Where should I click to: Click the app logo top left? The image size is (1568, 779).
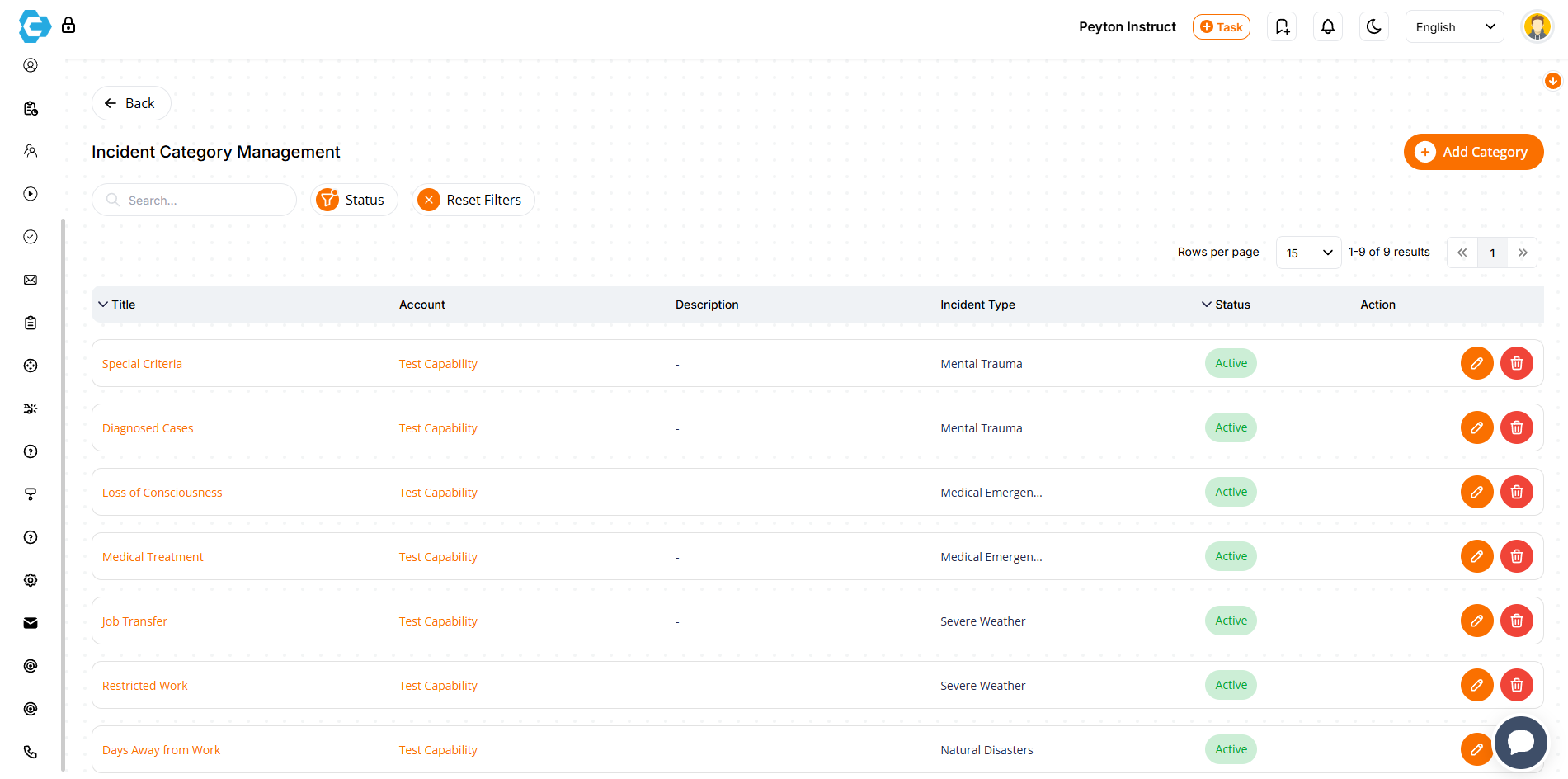(x=33, y=26)
